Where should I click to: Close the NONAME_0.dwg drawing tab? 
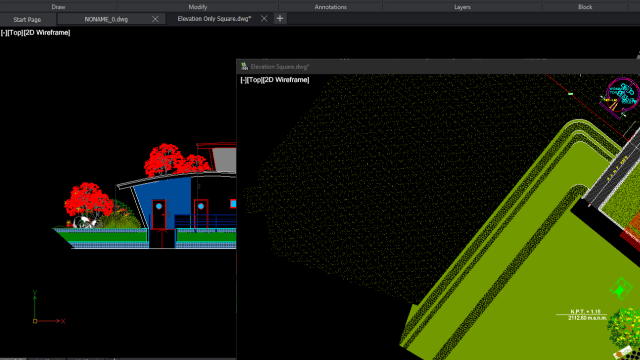pyautogui.click(x=155, y=19)
